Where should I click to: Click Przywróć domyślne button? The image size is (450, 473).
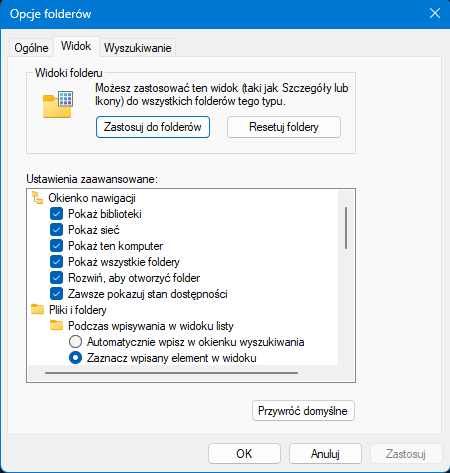click(x=303, y=411)
